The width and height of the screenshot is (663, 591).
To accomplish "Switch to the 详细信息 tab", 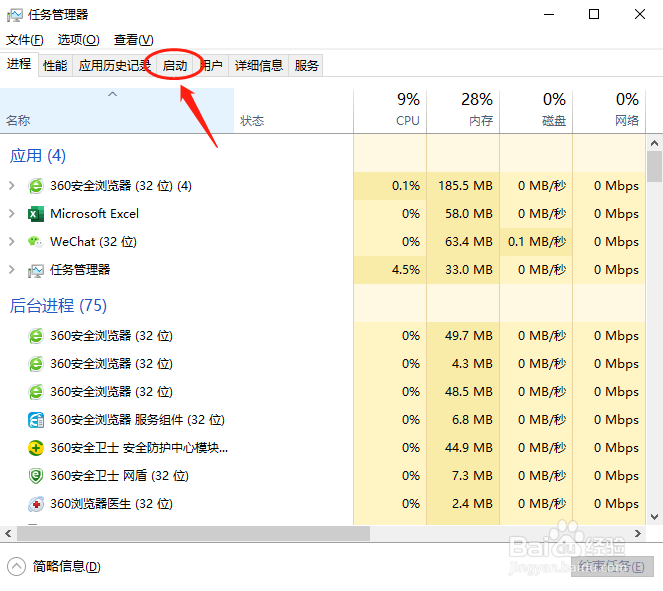I will click(x=259, y=66).
